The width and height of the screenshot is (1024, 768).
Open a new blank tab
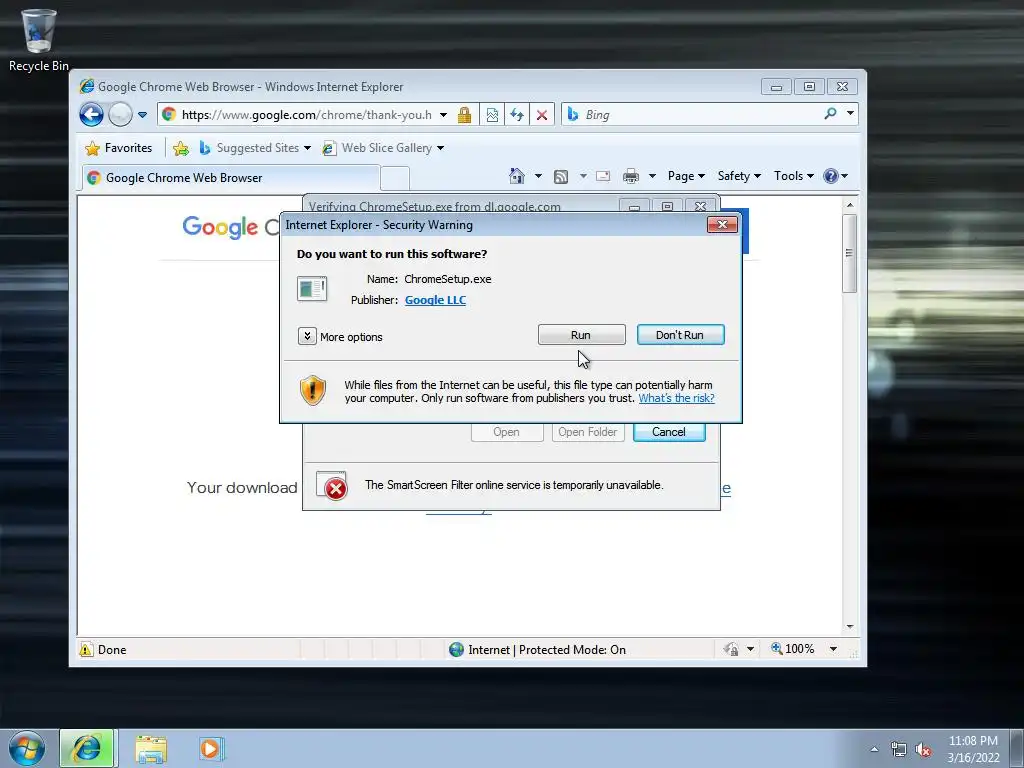[394, 178]
